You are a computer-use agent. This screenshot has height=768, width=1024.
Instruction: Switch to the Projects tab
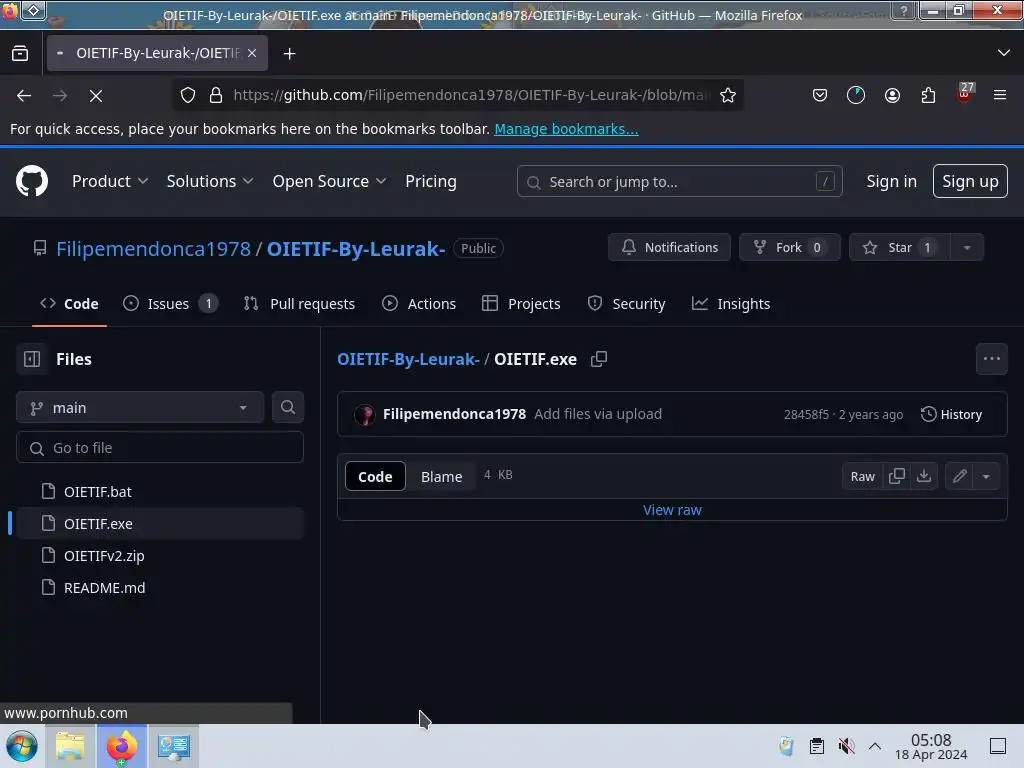pyautogui.click(x=521, y=304)
